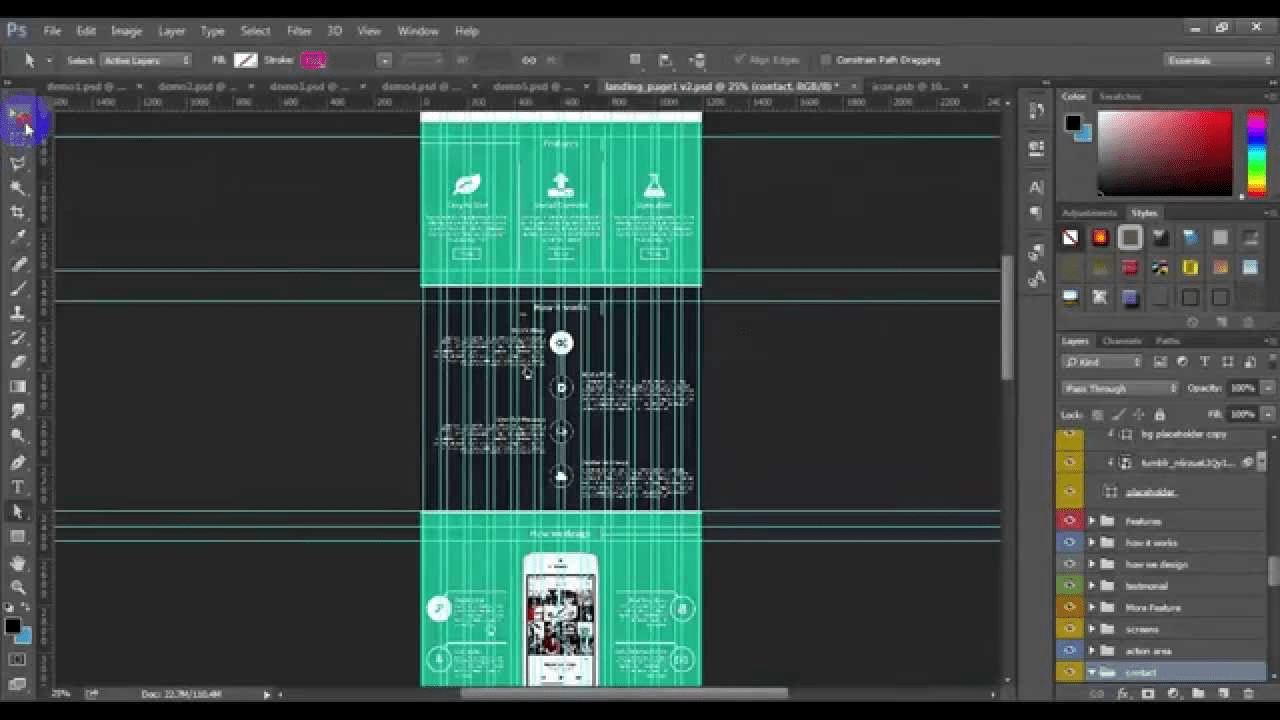Click the hue spectrum slider in Color panel

point(1256,153)
